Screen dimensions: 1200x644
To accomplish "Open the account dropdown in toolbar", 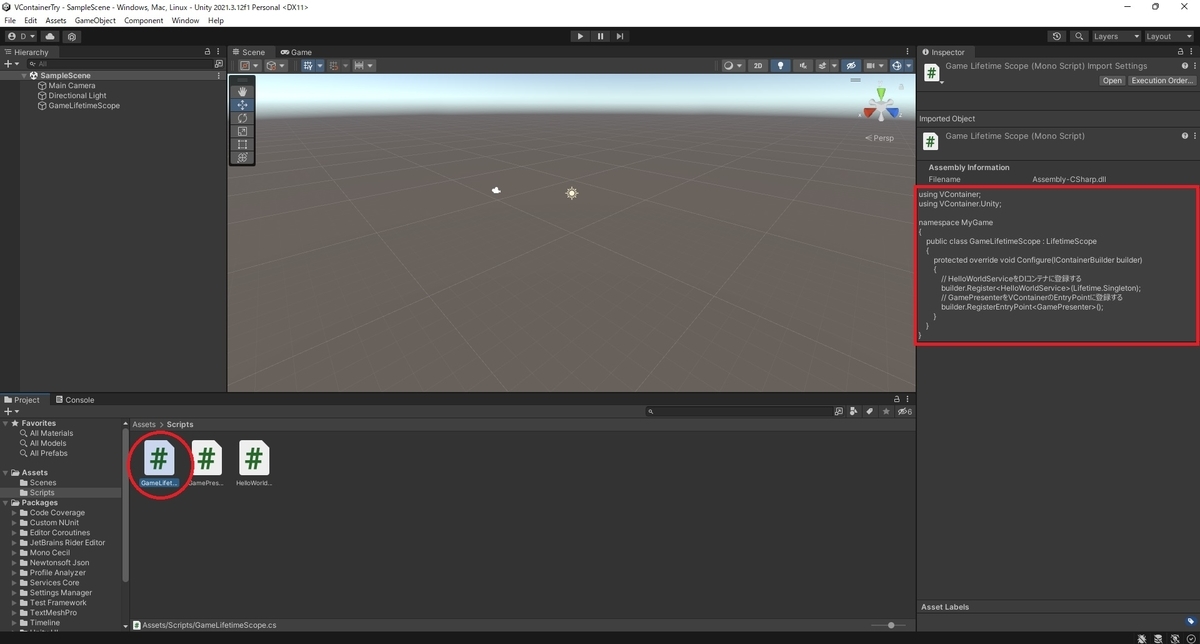I will [x=20, y=36].
